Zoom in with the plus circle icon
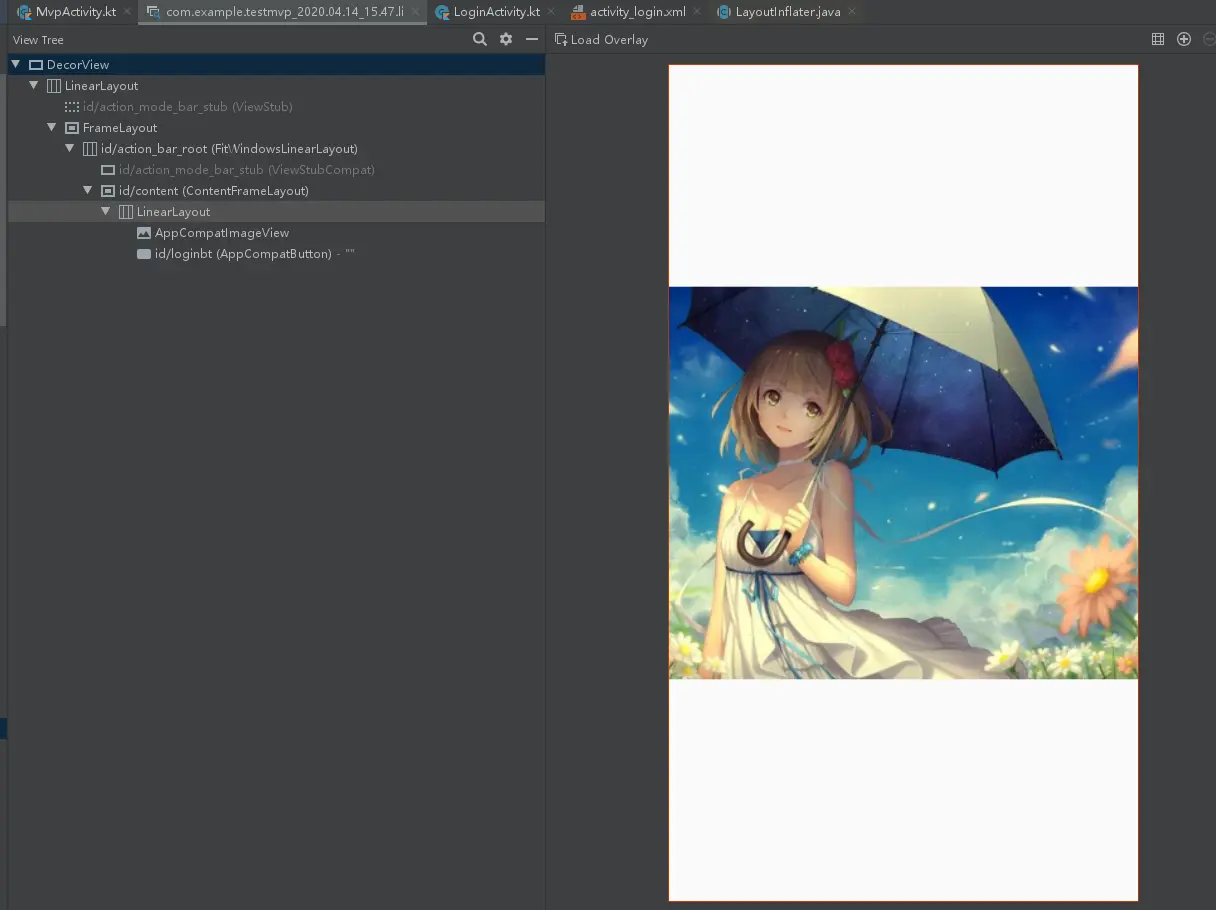This screenshot has width=1216, height=910. [1184, 39]
